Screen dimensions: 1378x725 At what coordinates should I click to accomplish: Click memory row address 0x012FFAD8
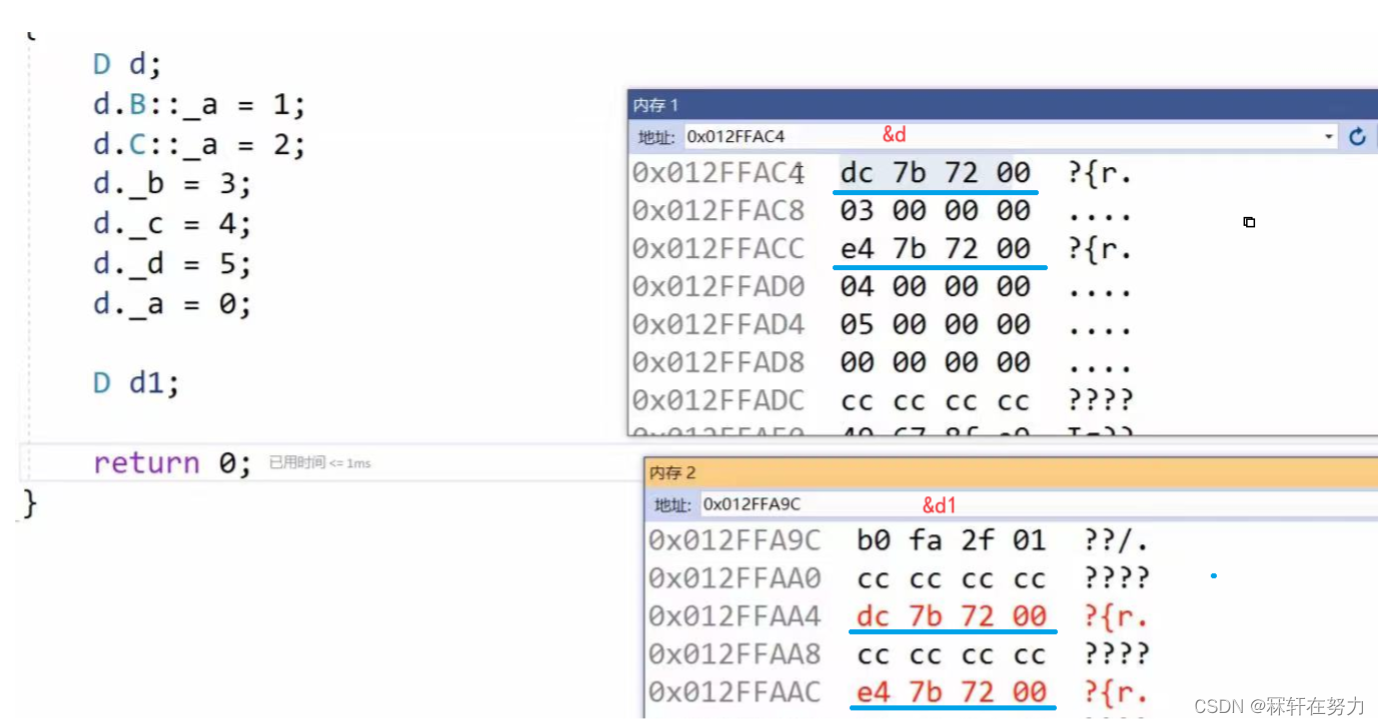pyautogui.click(x=717, y=363)
